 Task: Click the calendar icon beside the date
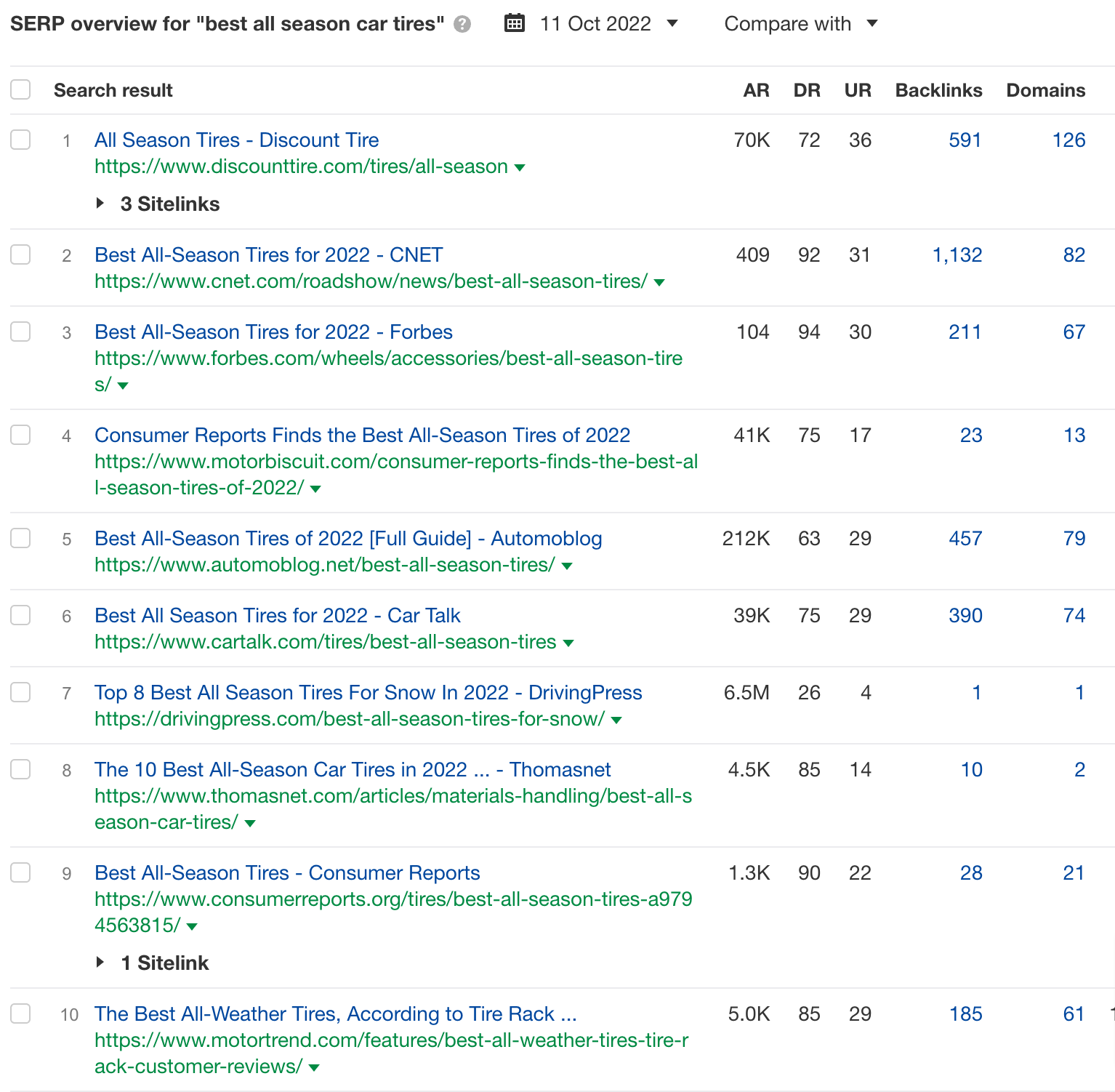point(515,23)
